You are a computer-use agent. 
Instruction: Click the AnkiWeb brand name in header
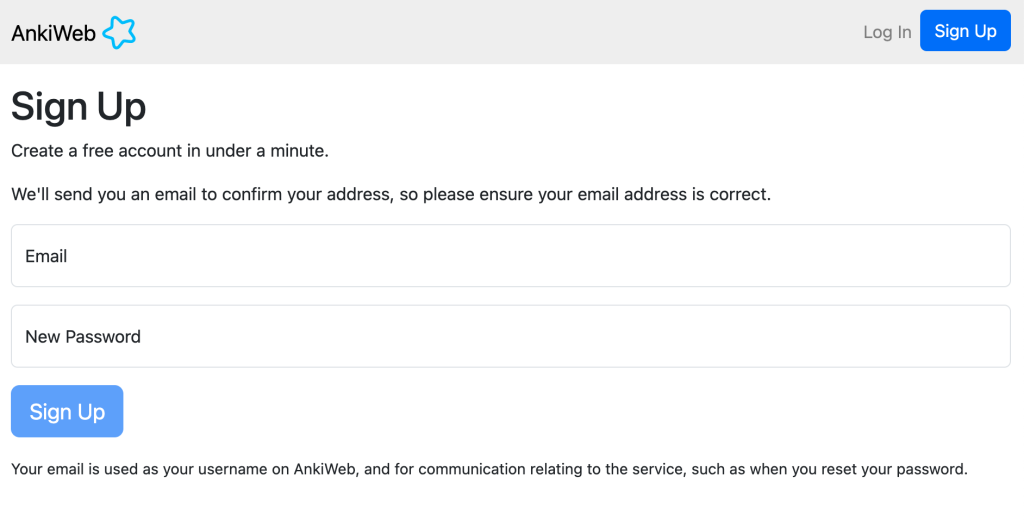click(53, 33)
